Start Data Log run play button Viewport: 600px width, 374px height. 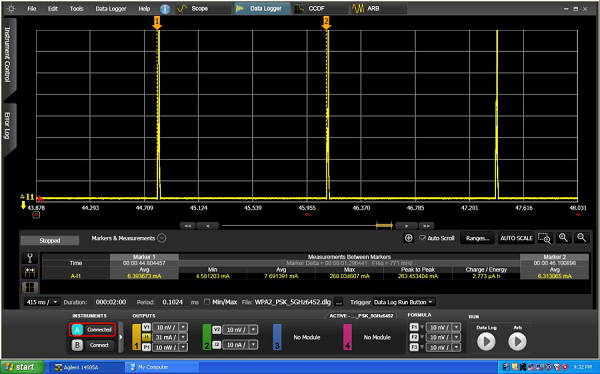pyautogui.click(x=486, y=341)
